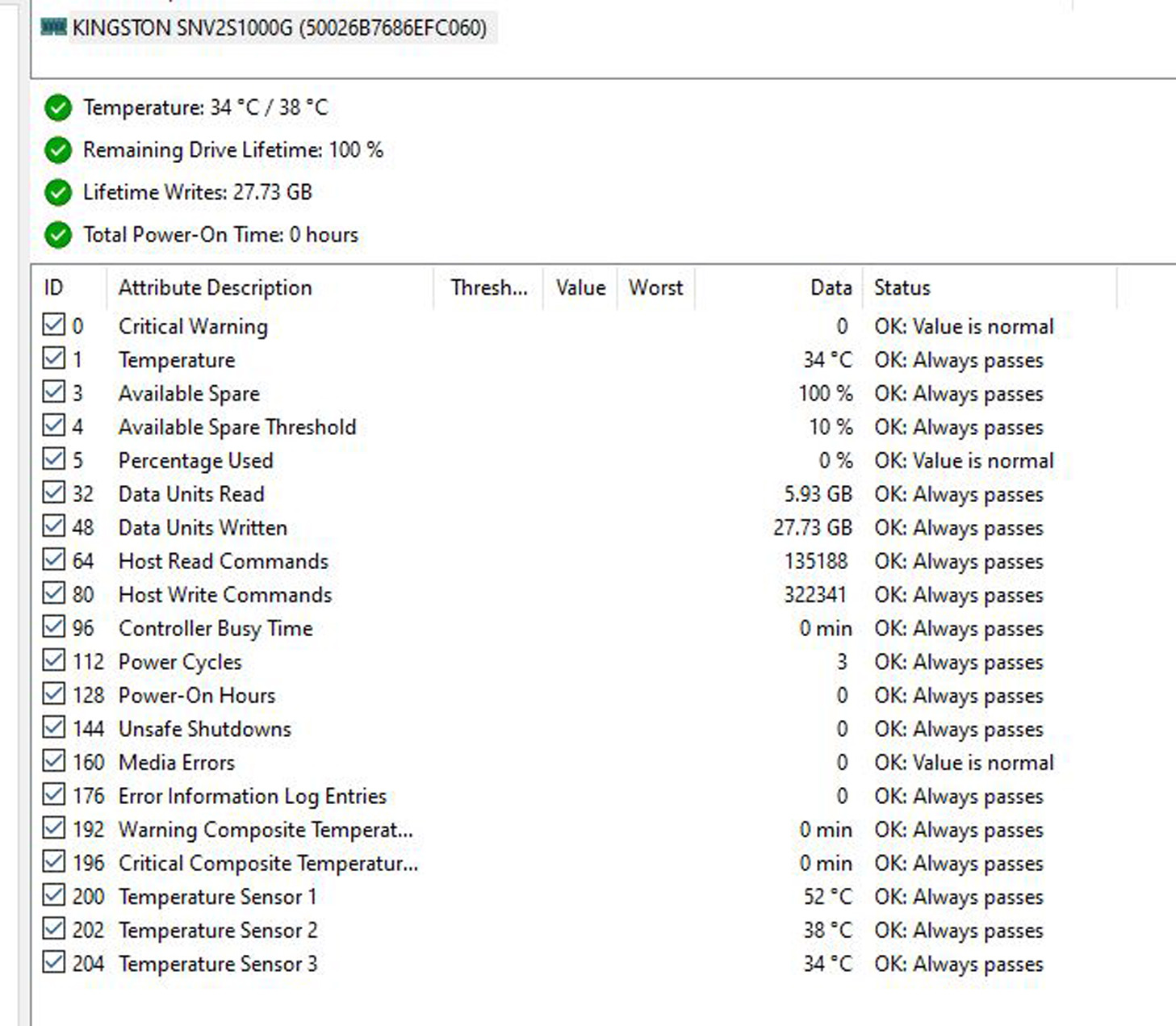This screenshot has height=1026, width=1176.
Task: Toggle the checkbox for Temperature attribute ID 1
Action: coord(54,358)
